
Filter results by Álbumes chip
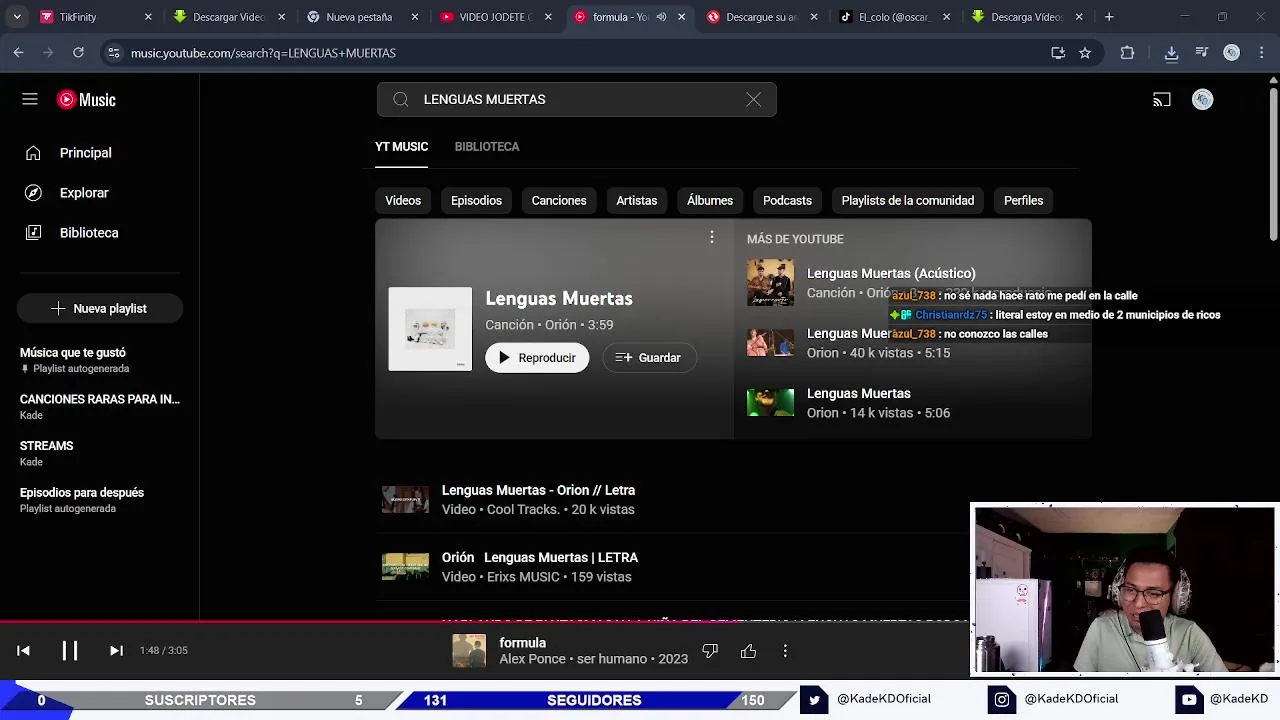pos(710,201)
